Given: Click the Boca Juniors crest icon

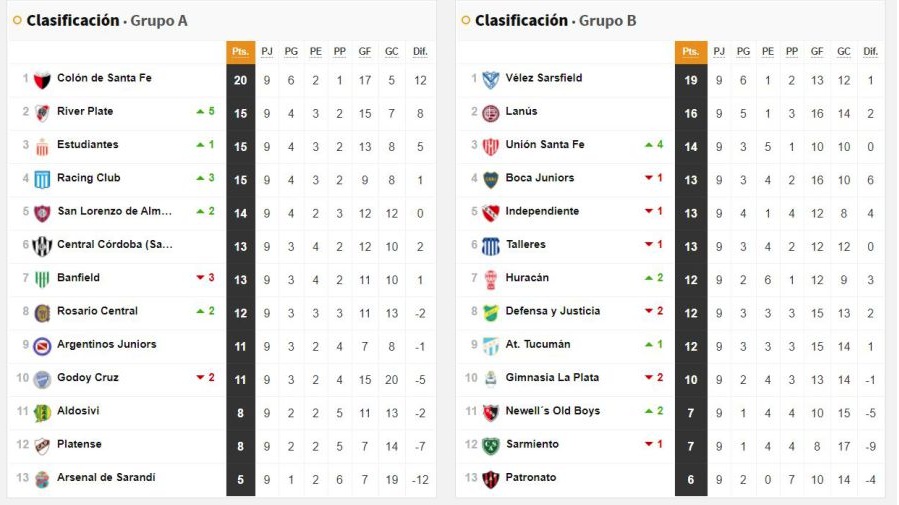Looking at the screenshot, I should click(x=490, y=179).
